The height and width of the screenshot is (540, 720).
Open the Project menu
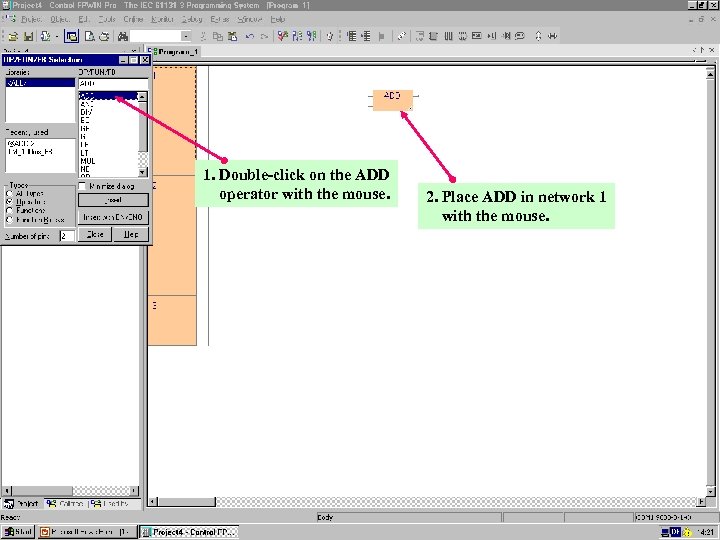31,19
